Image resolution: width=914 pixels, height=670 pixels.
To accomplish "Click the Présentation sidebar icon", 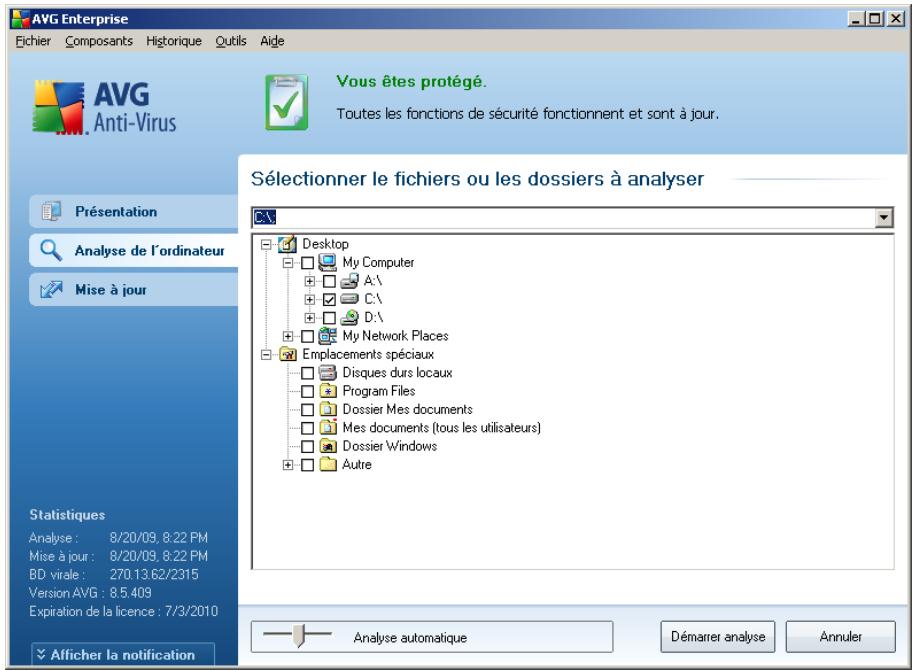I will pos(51,211).
